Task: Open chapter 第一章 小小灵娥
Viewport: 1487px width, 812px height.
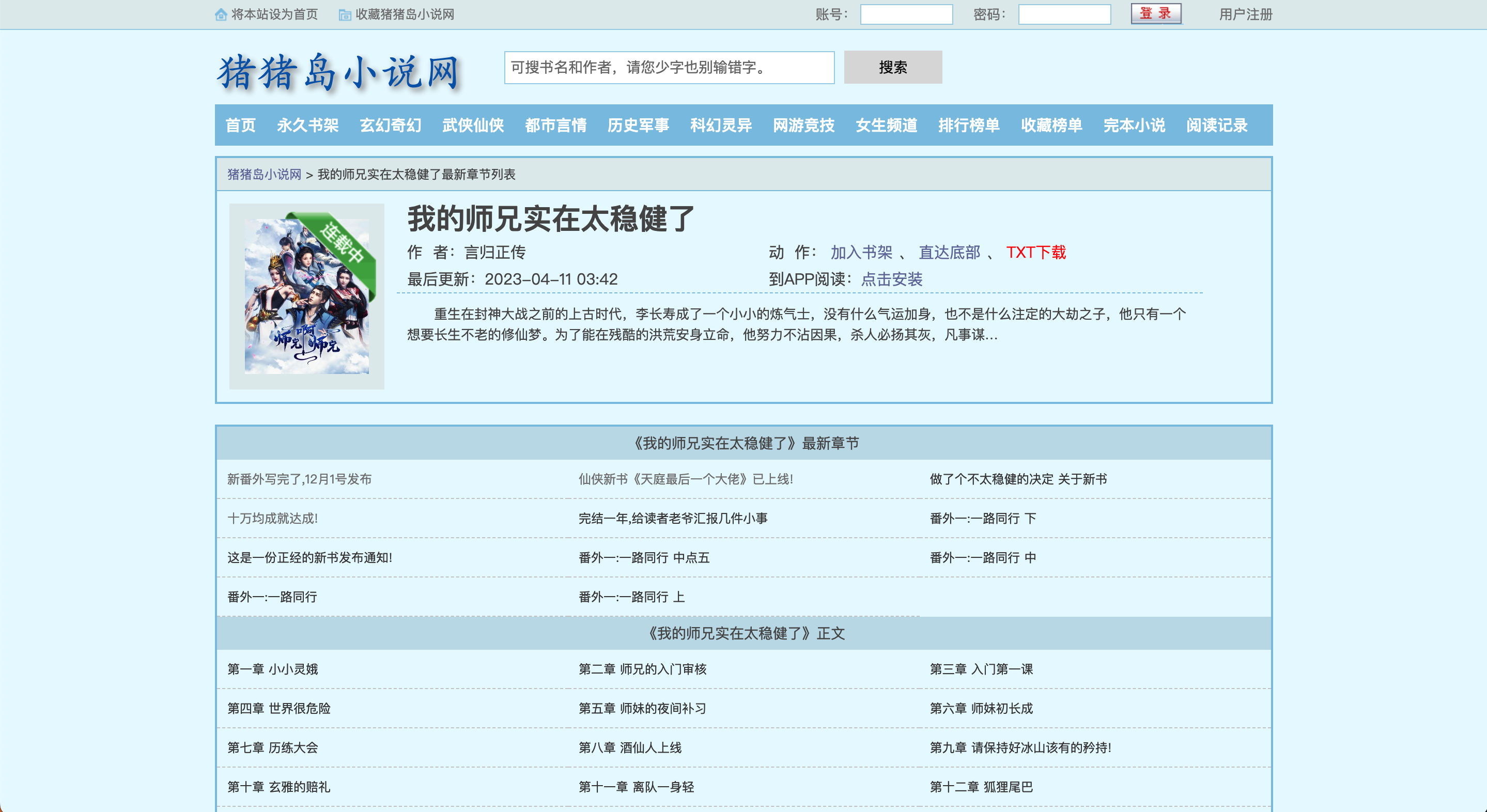Action: [x=272, y=669]
